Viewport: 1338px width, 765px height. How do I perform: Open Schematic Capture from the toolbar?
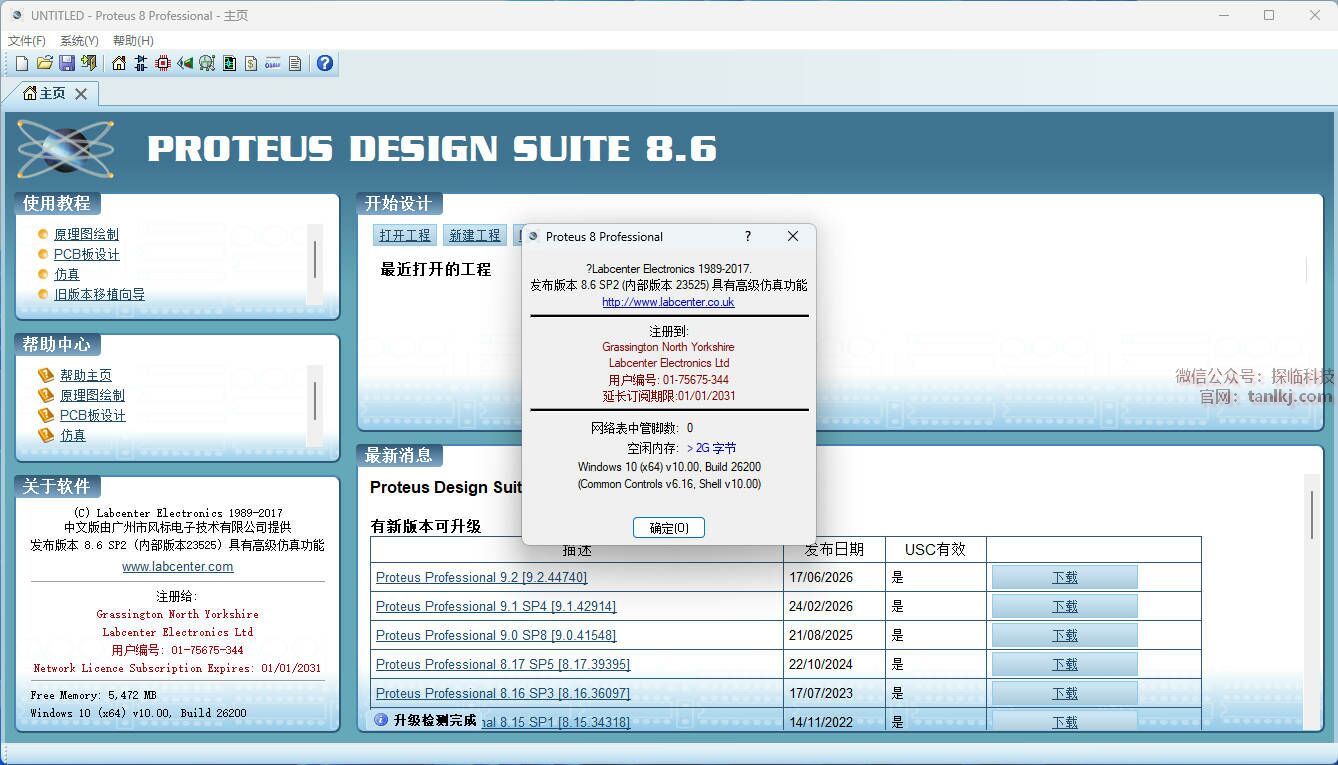click(x=140, y=63)
